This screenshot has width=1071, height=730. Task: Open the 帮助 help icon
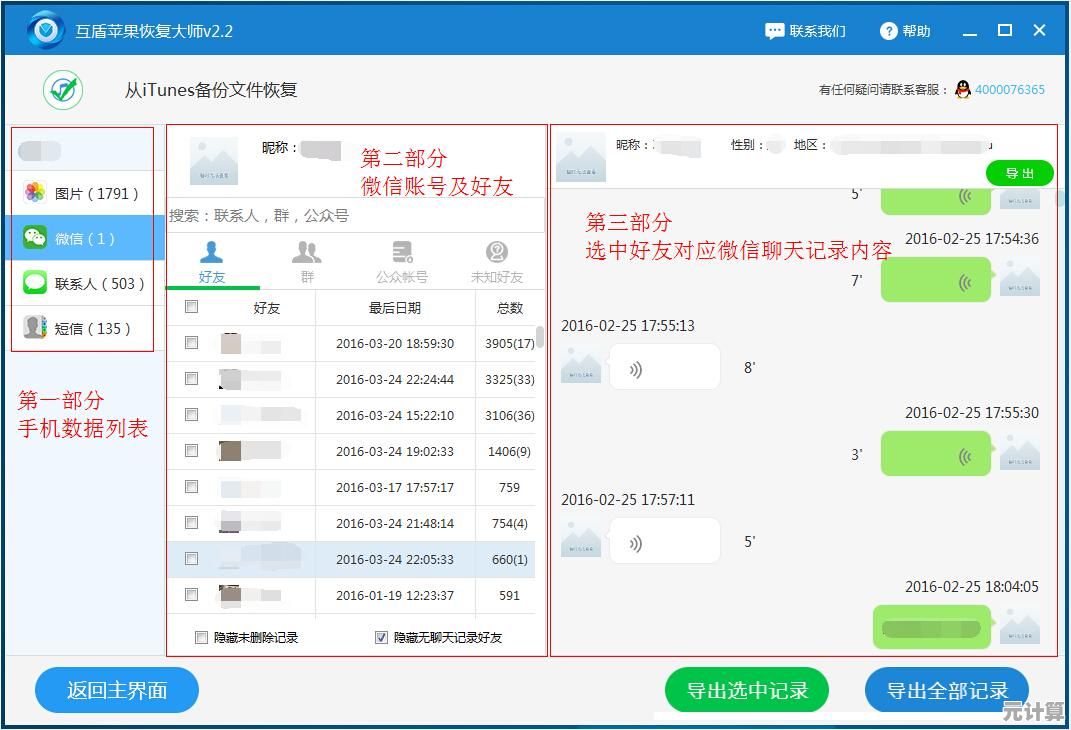pyautogui.click(x=889, y=30)
